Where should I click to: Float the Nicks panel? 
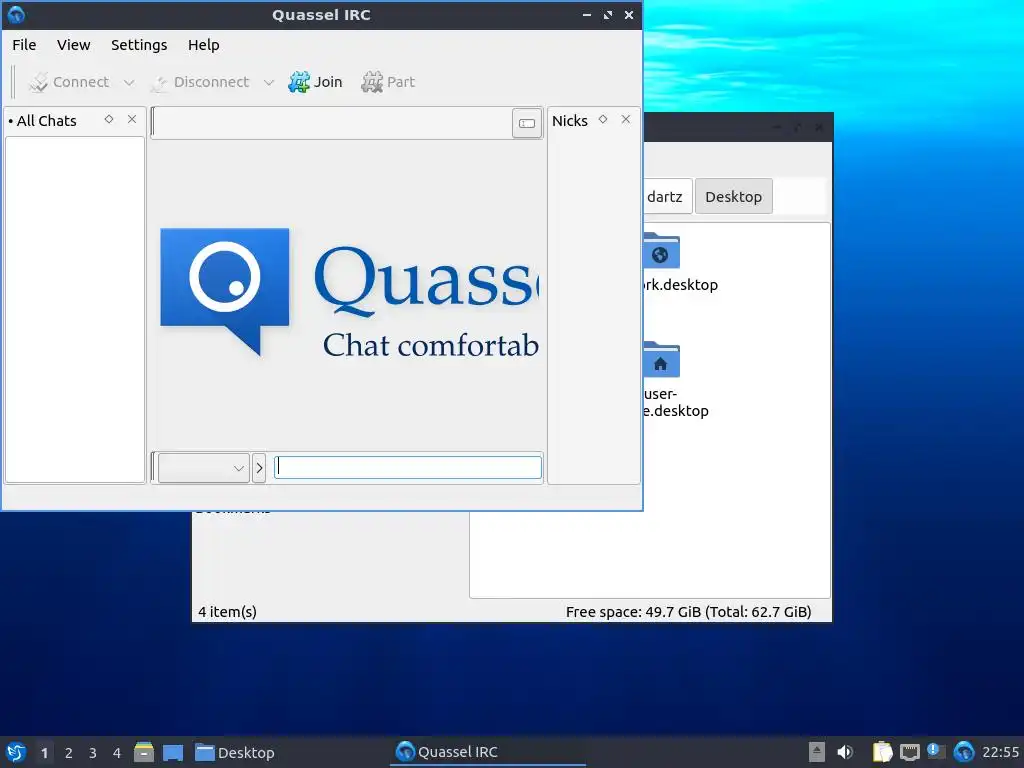(603, 120)
